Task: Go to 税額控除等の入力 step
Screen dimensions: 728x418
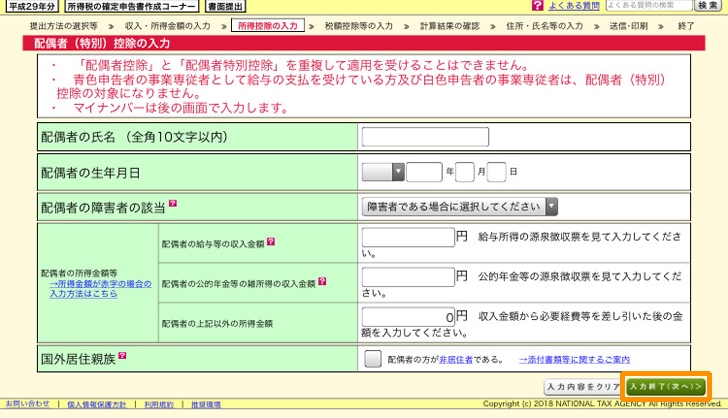Action: point(359,26)
